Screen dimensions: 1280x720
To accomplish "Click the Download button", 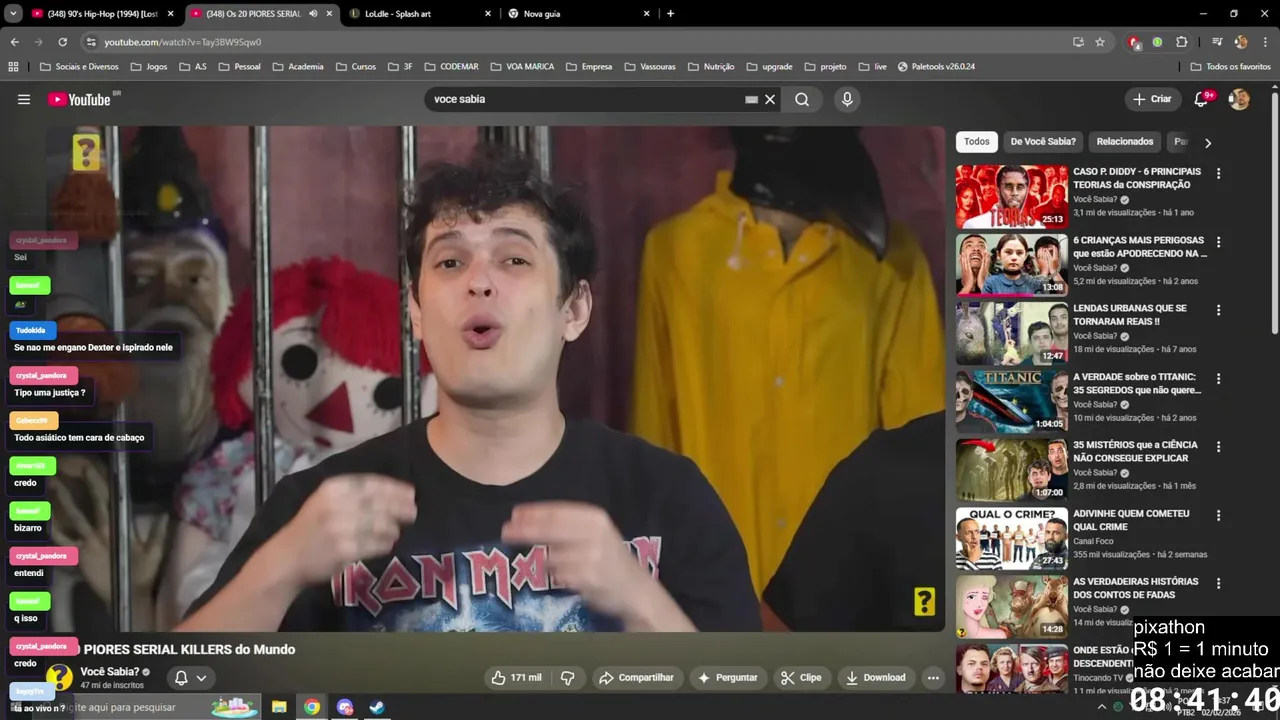I will point(875,677).
